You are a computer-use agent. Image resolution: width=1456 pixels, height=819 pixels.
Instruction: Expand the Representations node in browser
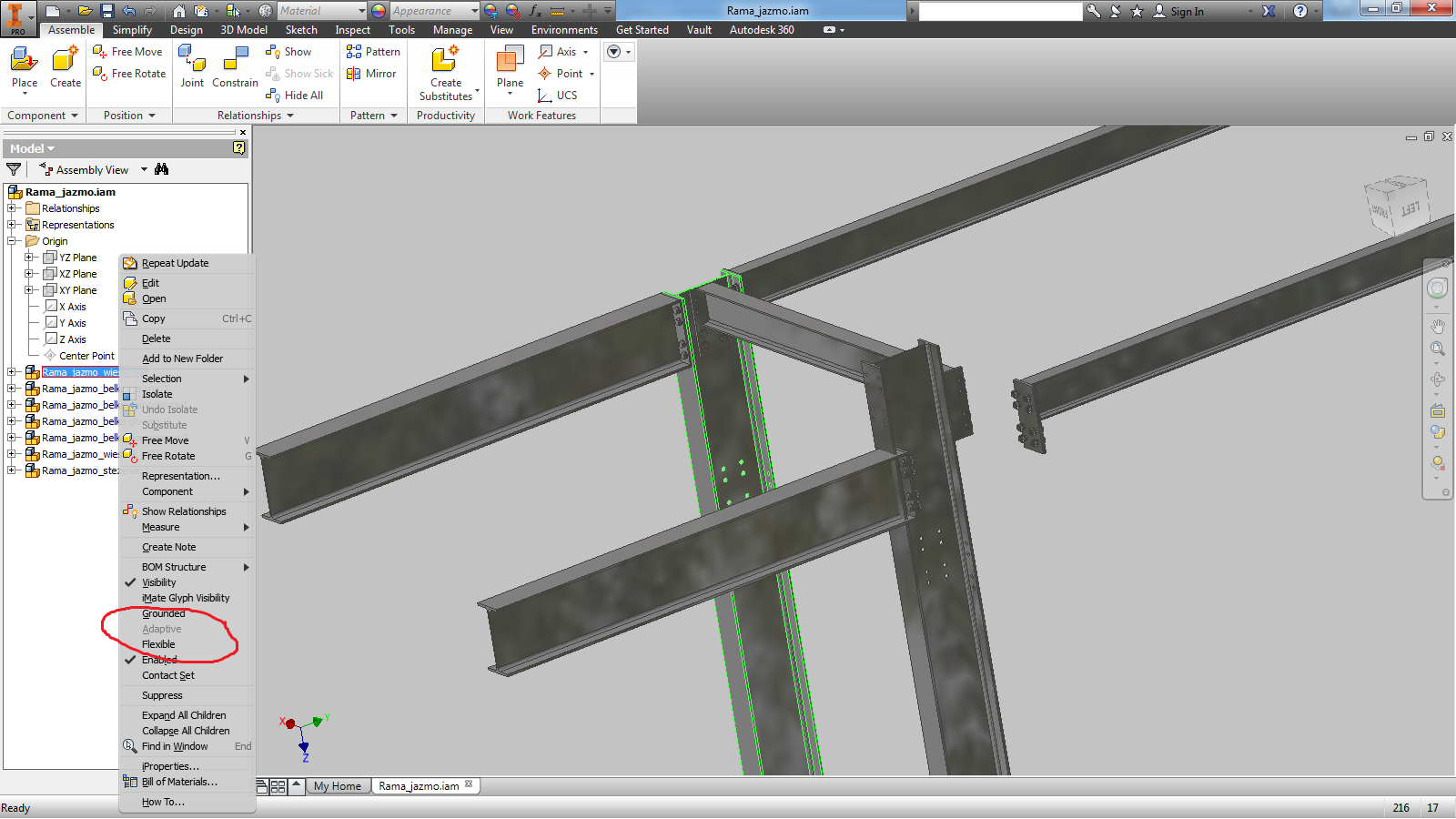pos(12,225)
